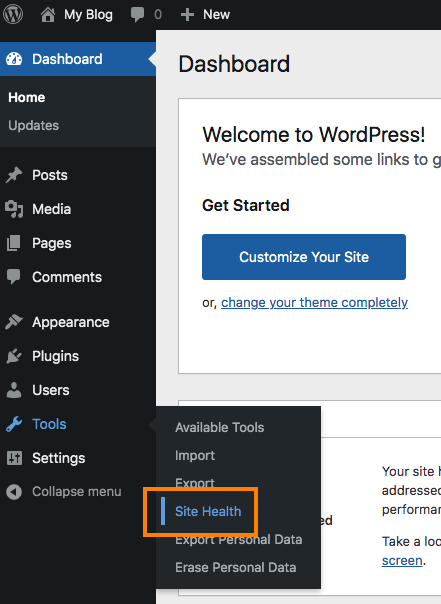Click the plus icon next to New
Image resolution: width=441 pixels, height=604 pixels.
click(x=187, y=15)
